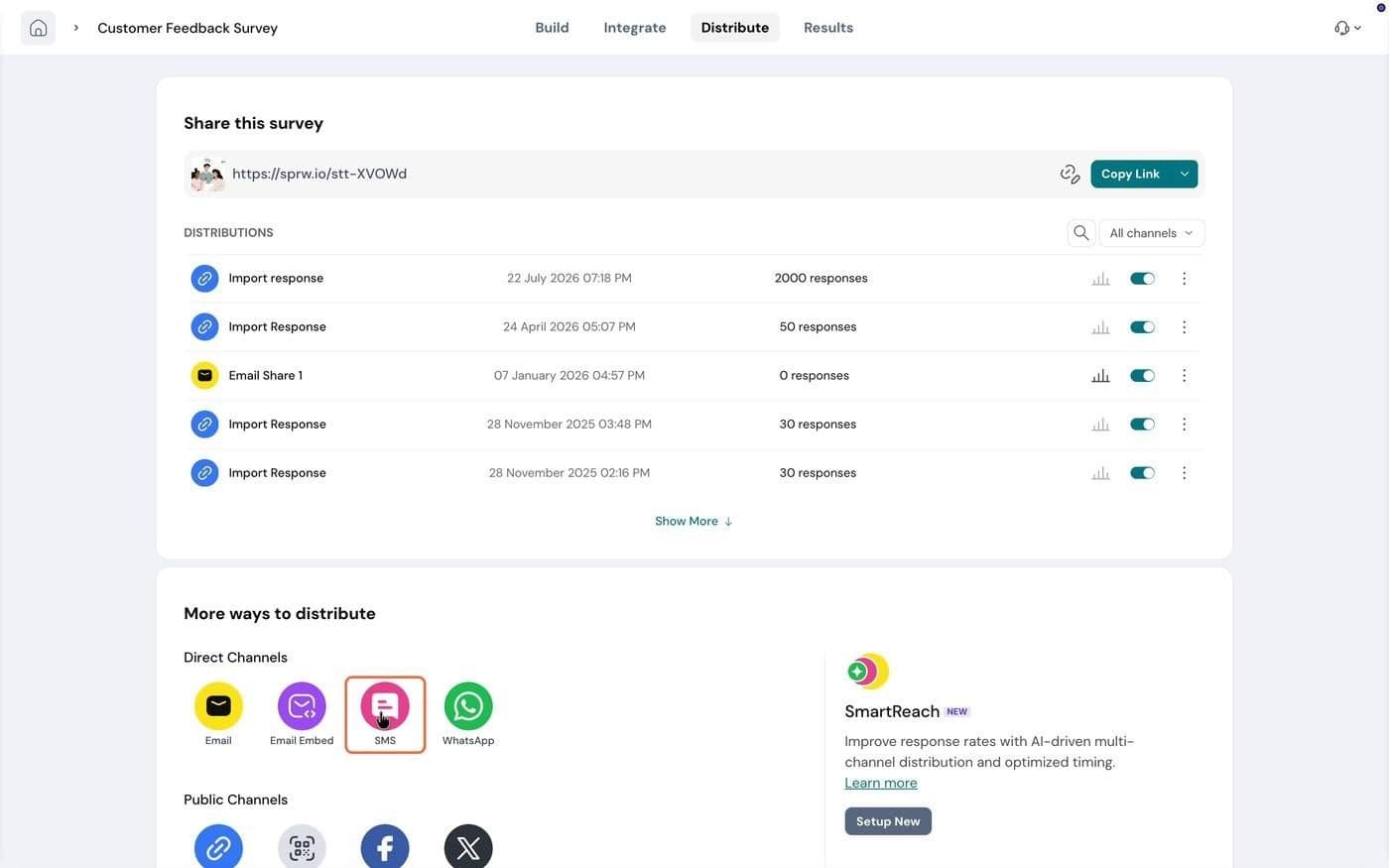Viewport: 1389px width, 868px height.
Task: Disable the 2000 responses import toggle
Action: point(1142,279)
